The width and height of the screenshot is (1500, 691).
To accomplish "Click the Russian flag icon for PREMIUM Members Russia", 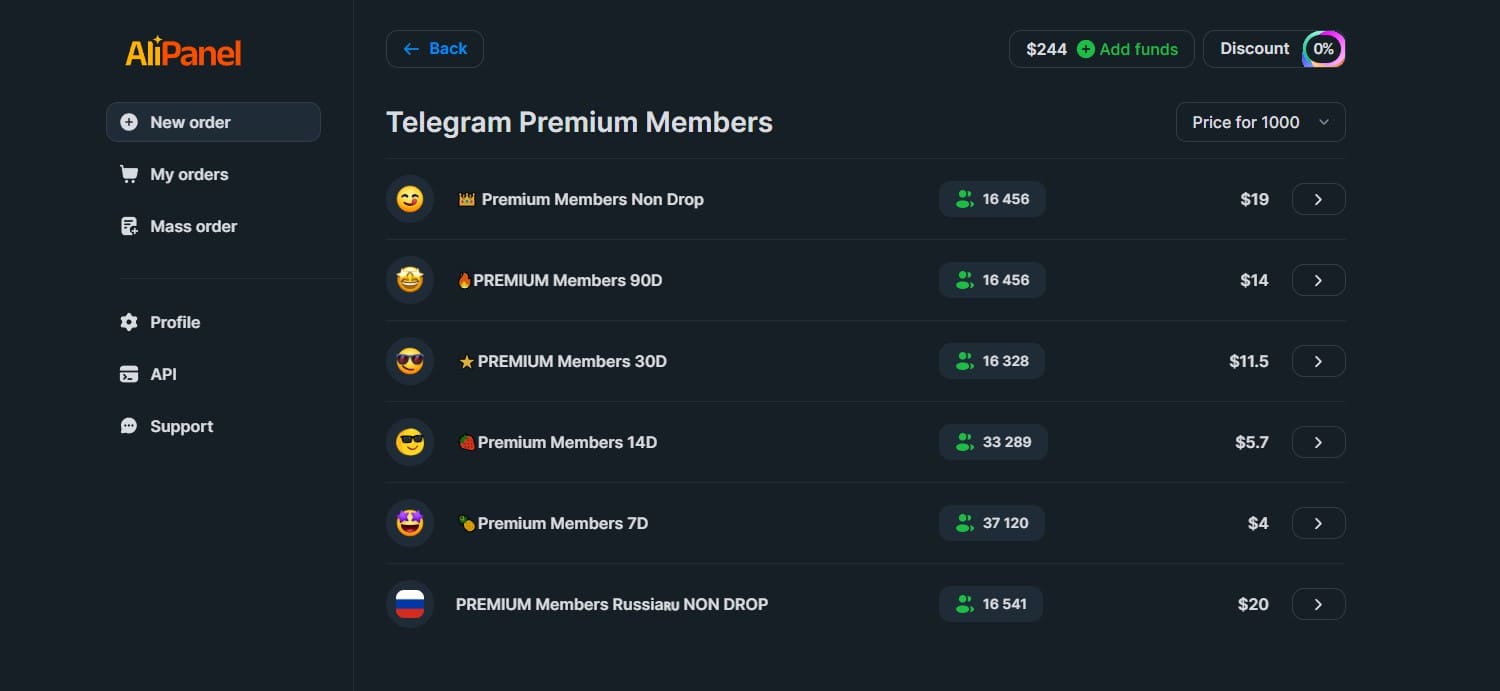I will click(x=409, y=603).
